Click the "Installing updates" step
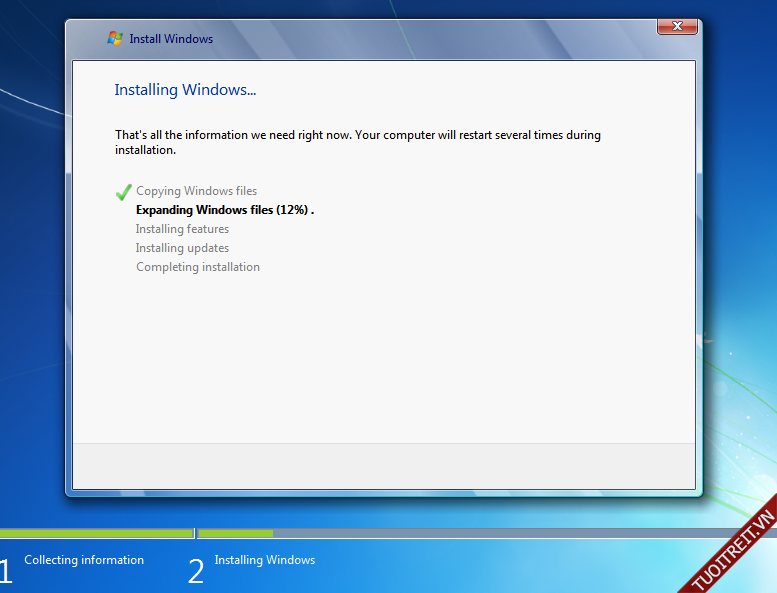Viewport: 777px width, 593px height. (x=182, y=248)
